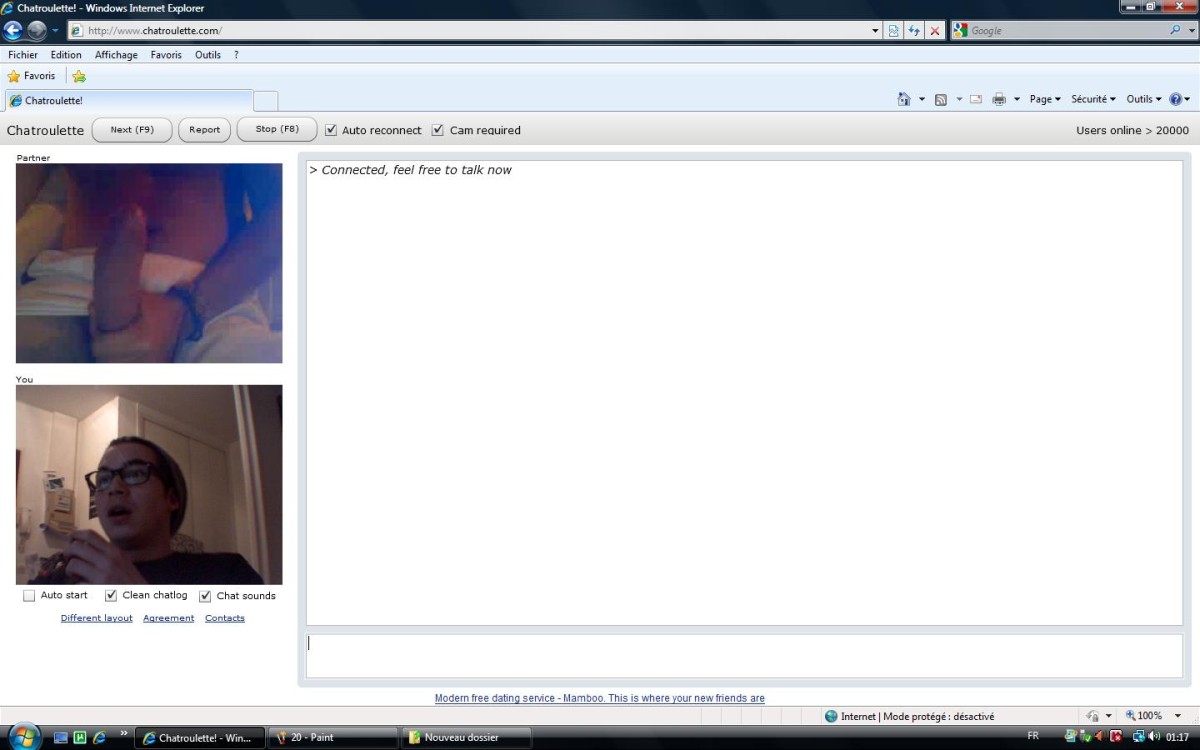This screenshot has height=750, width=1200.
Task: Click the magnifier search icon in Google box
Action: pyautogui.click(x=1176, y=30)
